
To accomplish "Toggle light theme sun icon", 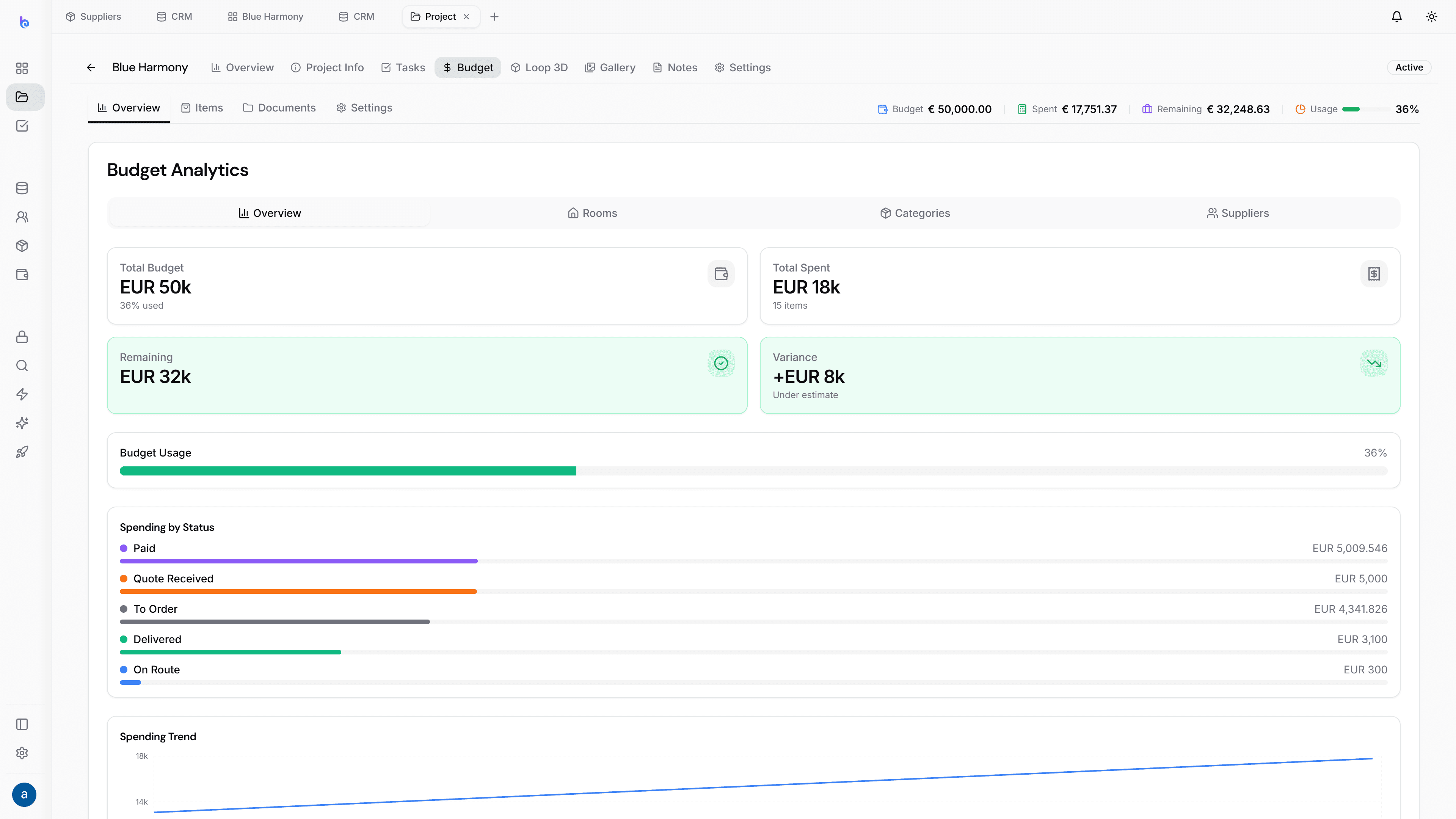I will [1432, 17].
